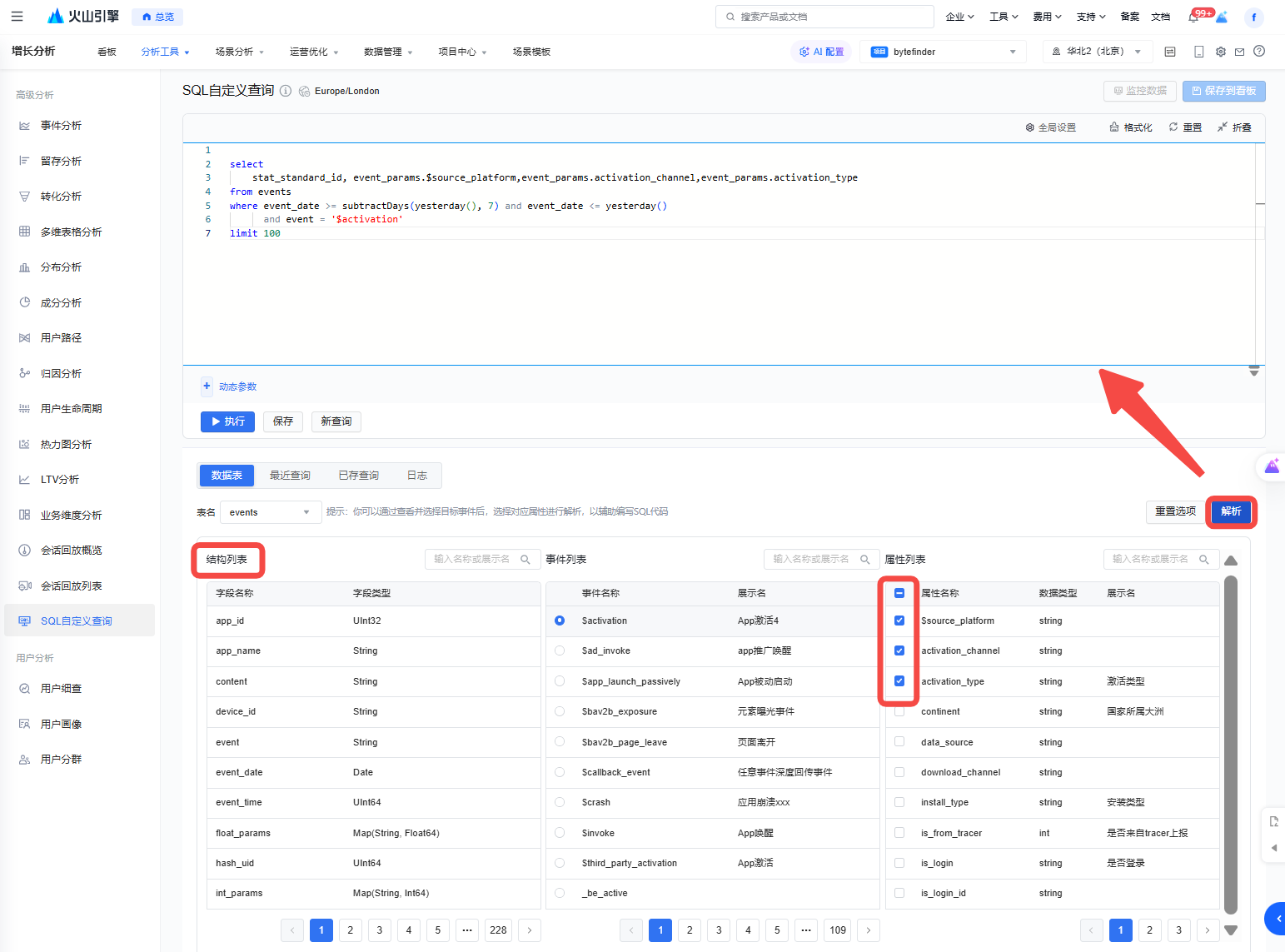Expand the 运营优化 nav menu
The height and width of the screenshot is (952, 1285).
pyautogui.click(x=314, y=52)
